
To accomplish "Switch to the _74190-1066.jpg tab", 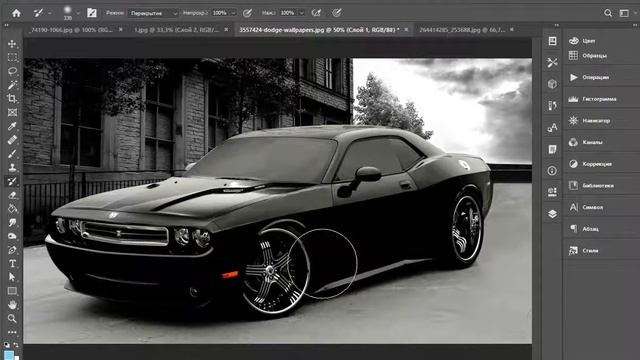I will pyautogui.click(x=72, y=30).
